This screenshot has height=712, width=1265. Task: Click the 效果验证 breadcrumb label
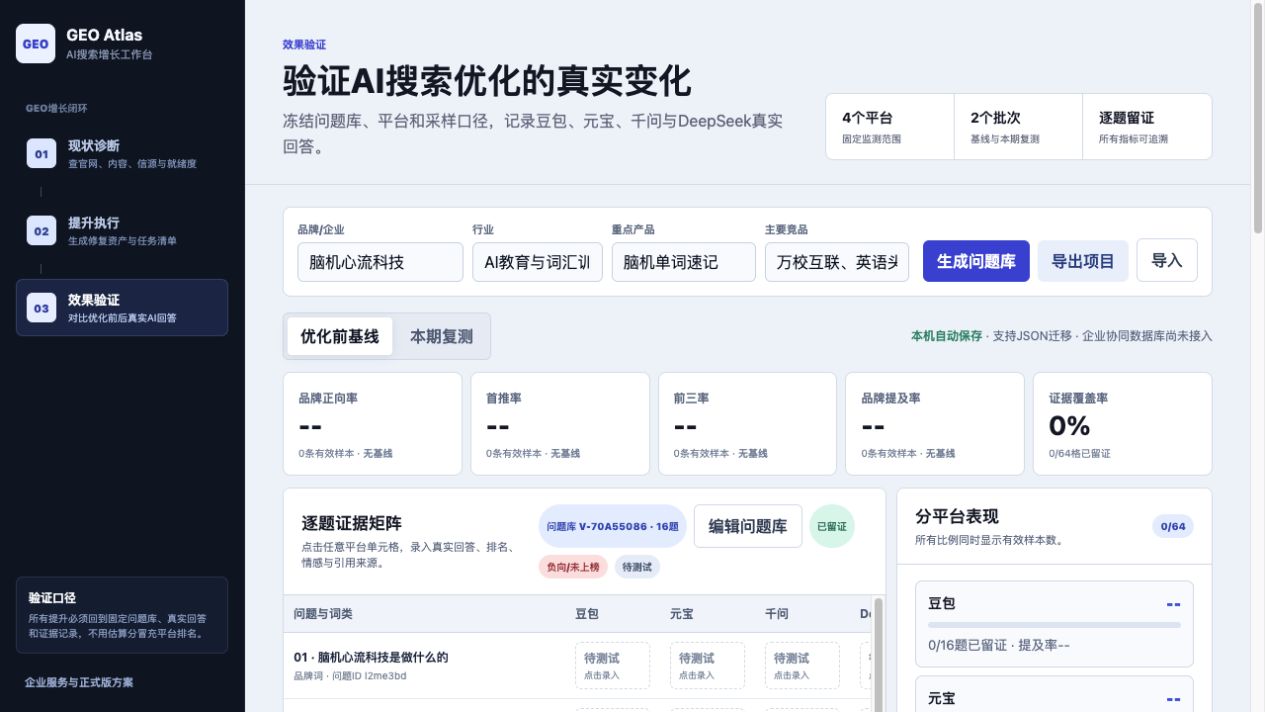[304, 45]
